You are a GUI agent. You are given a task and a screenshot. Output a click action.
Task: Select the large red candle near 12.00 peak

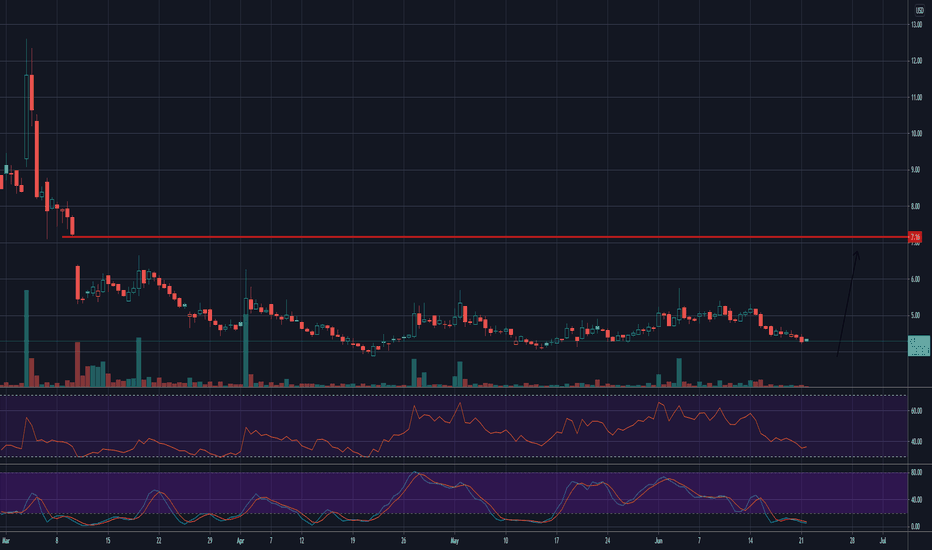pos(32,92)
